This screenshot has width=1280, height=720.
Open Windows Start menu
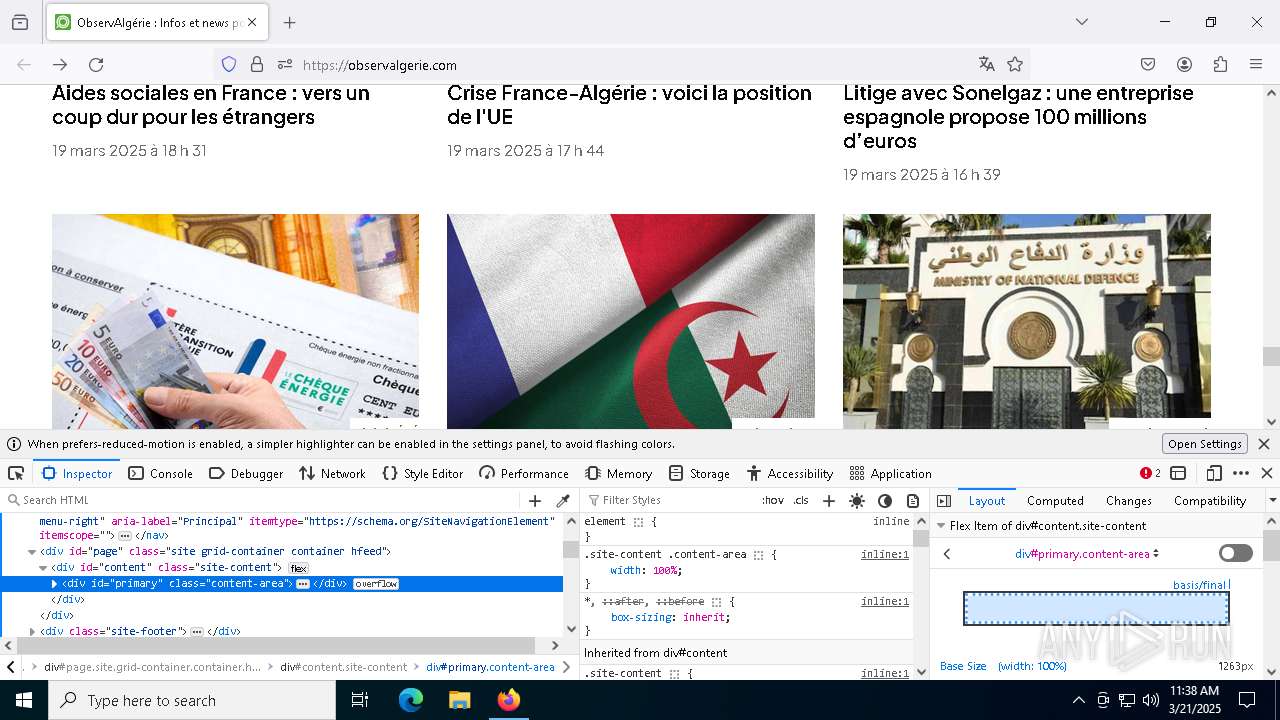[x=24, y=700]
